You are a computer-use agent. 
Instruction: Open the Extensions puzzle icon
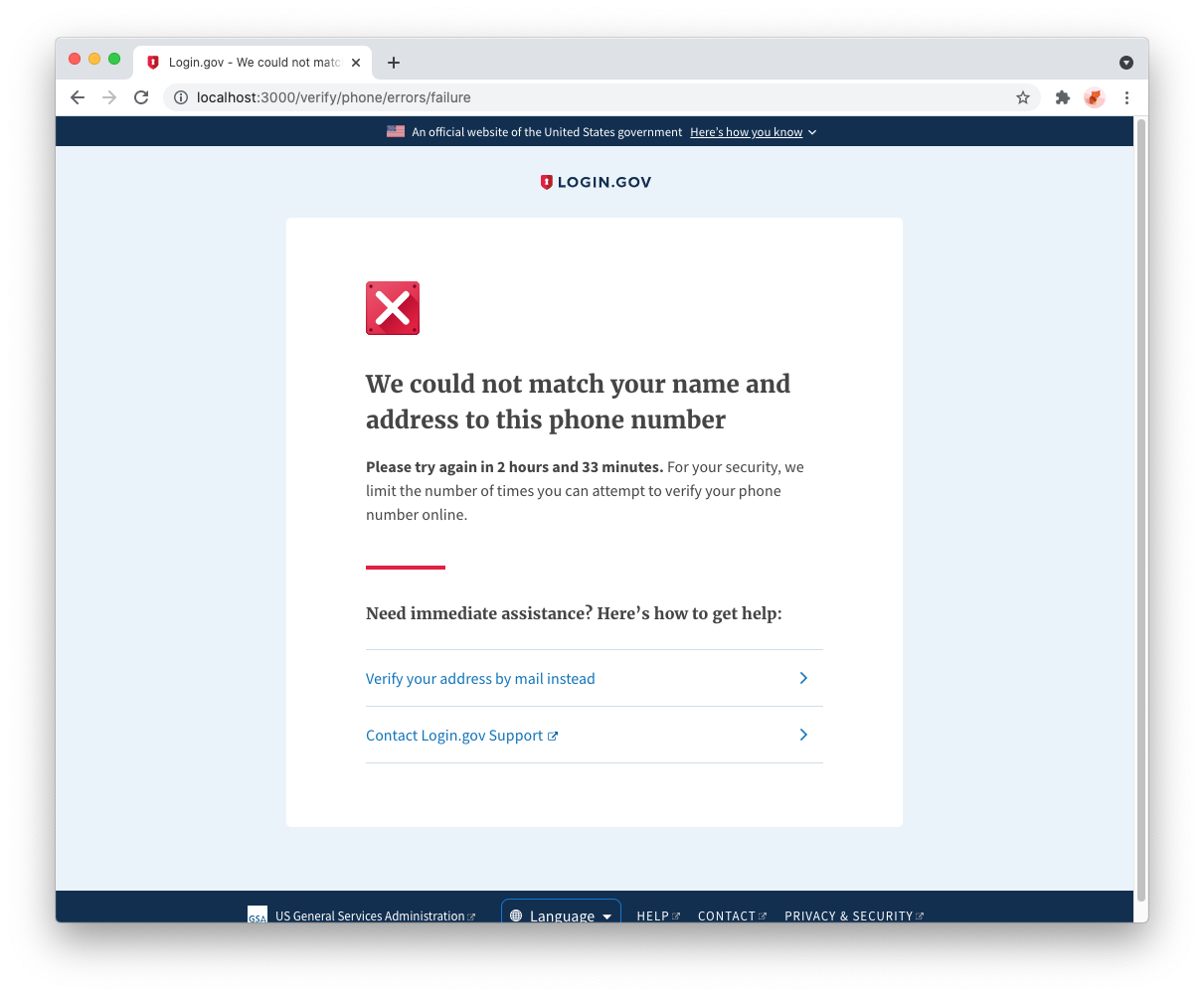click(x=1063, y=97)
